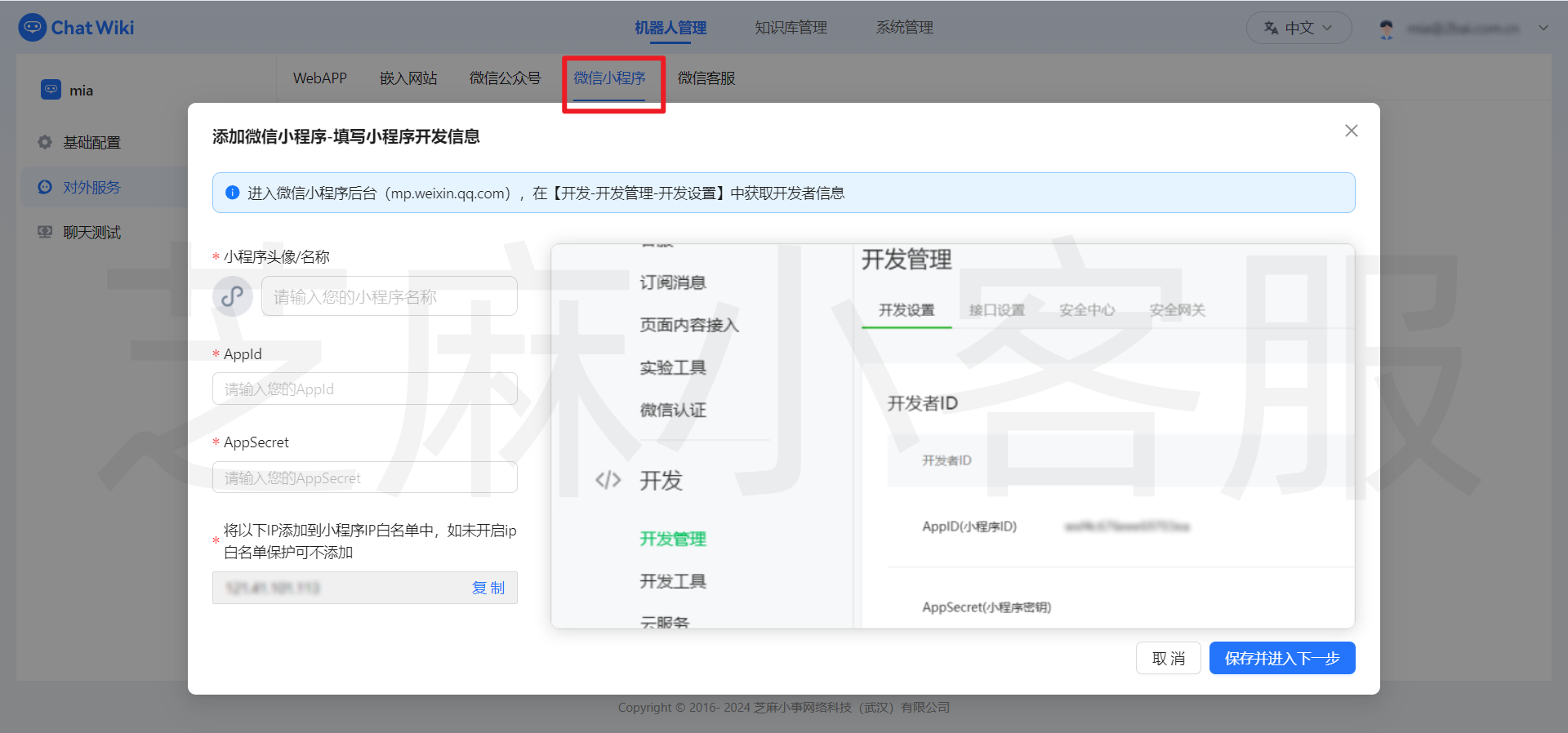Screen dimensions: 1568x733
Task: Click the info icon in blue notice
Action: pyautogui.click(x=232, y=193)
